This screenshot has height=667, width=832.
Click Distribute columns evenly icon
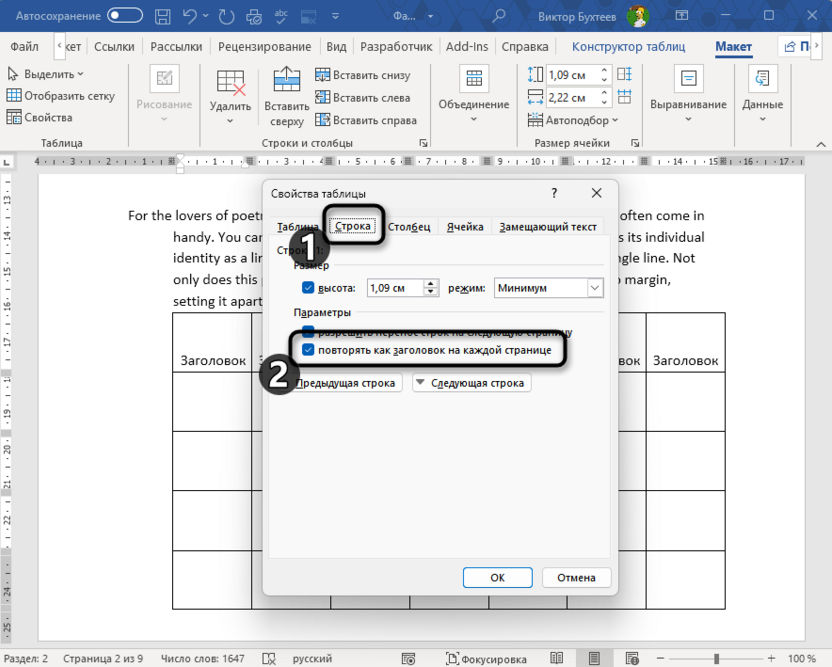pyautogui.click(x=625, y=97)
